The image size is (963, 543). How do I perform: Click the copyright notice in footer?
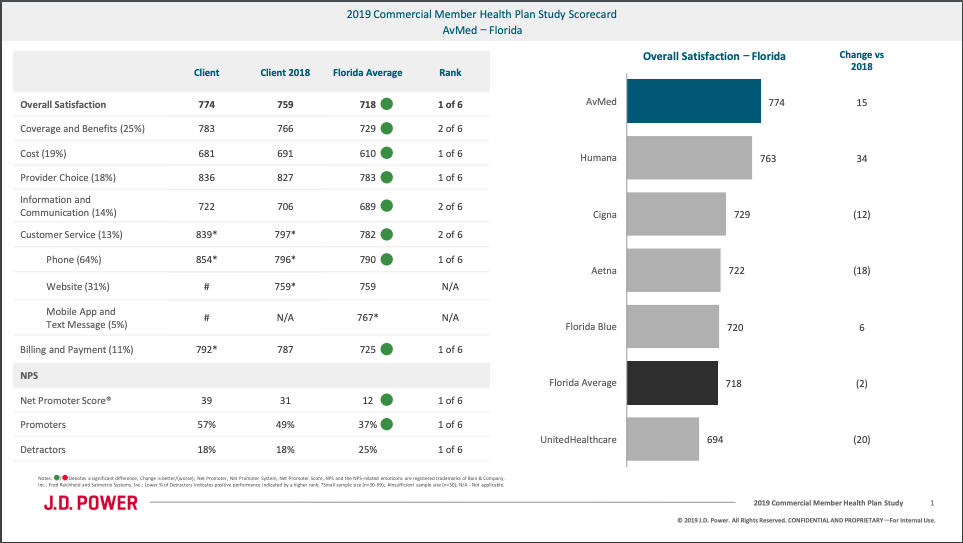click(x=806, y=520)
